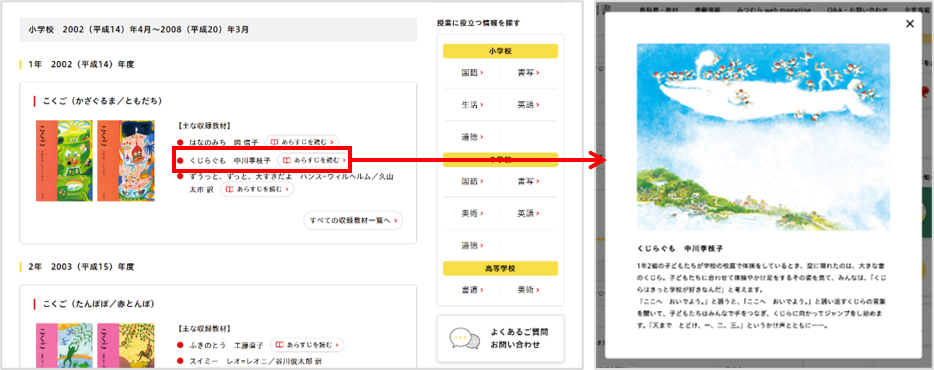Click the くじらぐも 中川李枝子 list entry text
Image resolution: width=934 pixels, height=370 pixels.
(230, 160)
